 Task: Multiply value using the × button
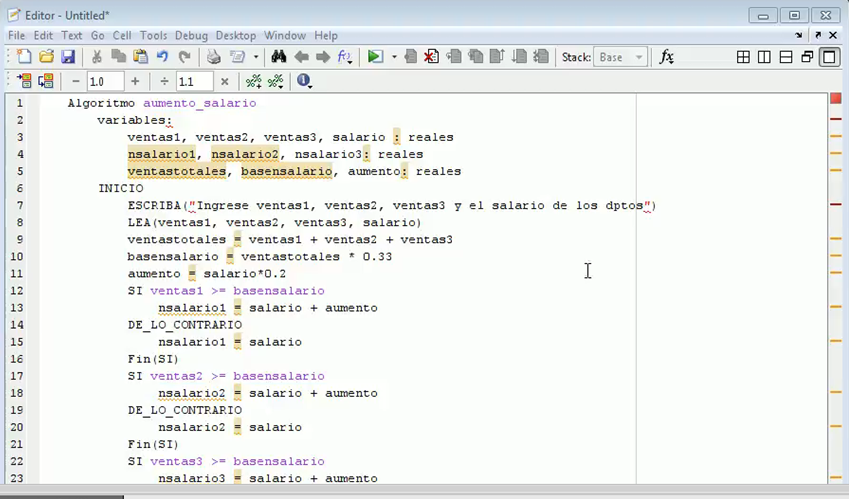click(224, 81)
